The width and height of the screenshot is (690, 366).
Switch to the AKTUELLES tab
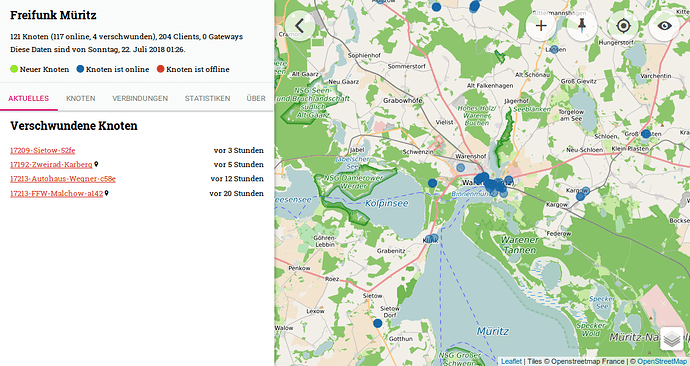pos(29,99)
